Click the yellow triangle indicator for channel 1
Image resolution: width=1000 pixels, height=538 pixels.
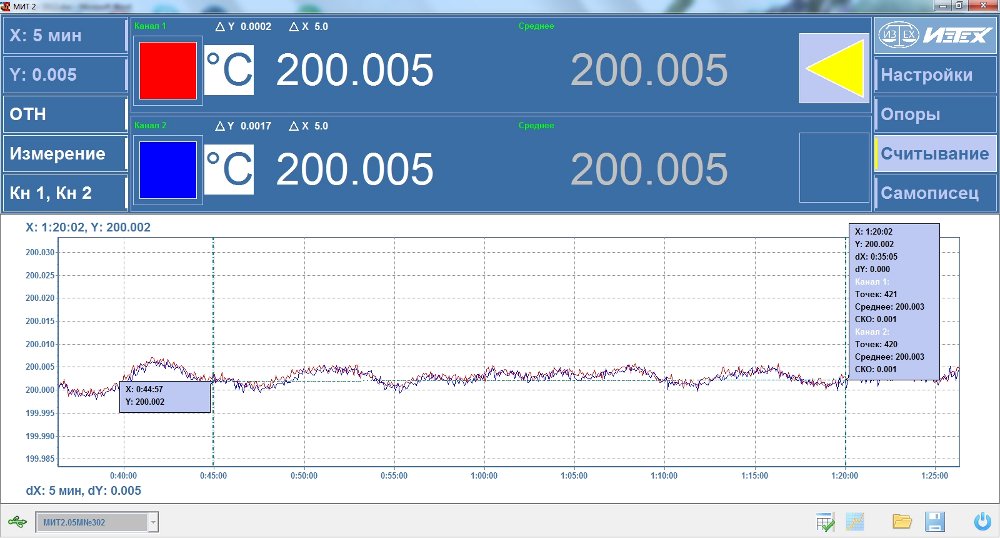[x=834, y=69]
